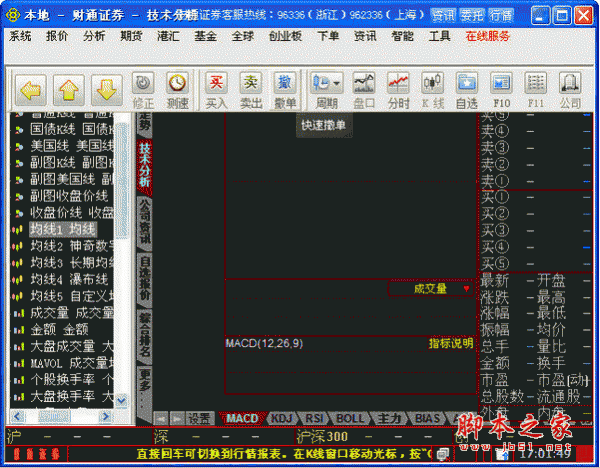Open the 资讯 menu in menu bar
600x468 pixels.
[365, 36]
